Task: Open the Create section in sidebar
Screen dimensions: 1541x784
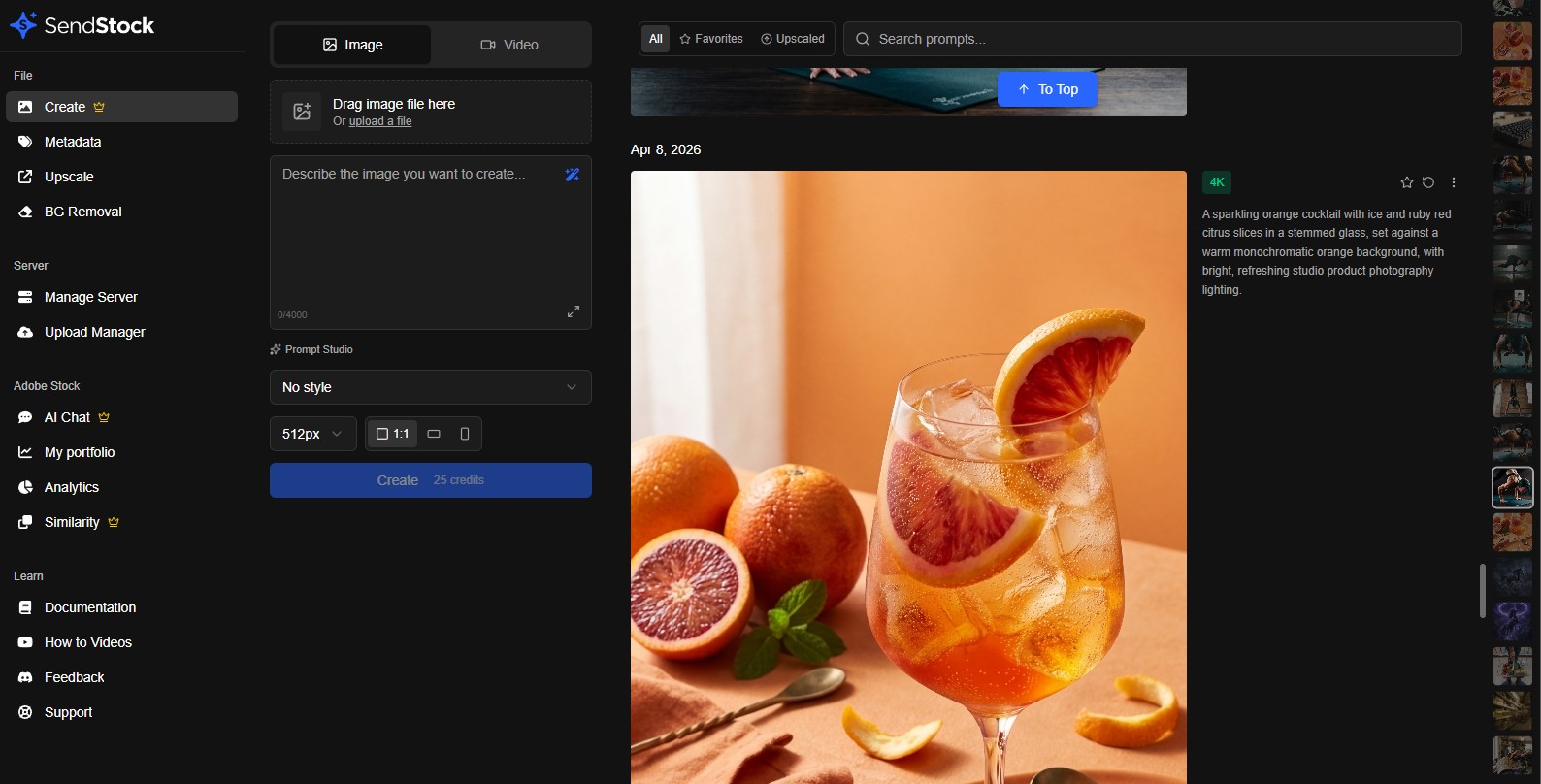Action: 121,107
